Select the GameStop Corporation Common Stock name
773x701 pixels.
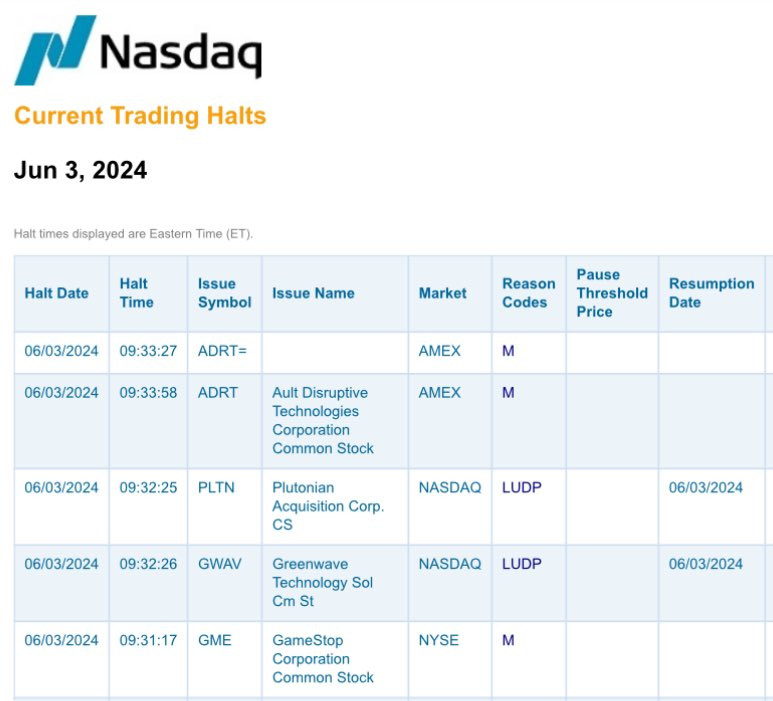pos(323,659)
